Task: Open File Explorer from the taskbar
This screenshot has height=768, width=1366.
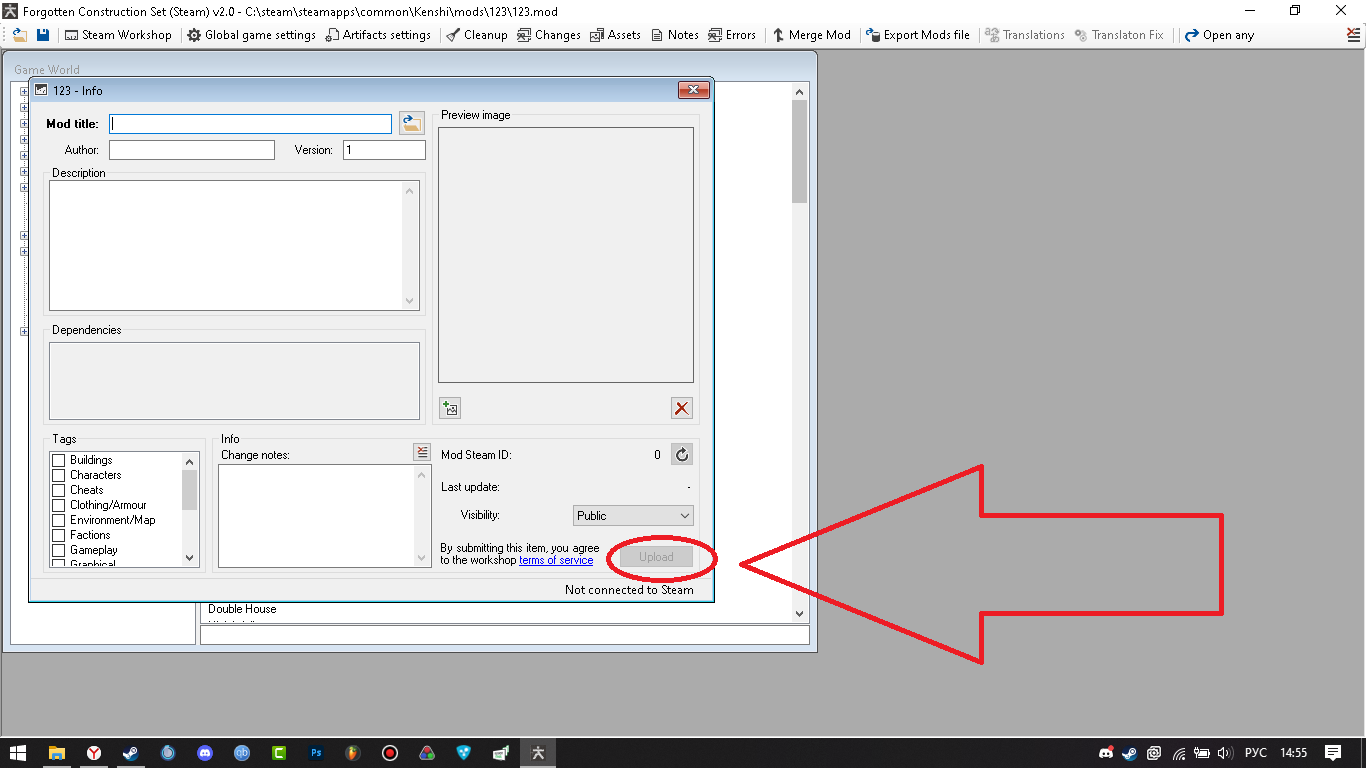Action: [x=57, y=753]
